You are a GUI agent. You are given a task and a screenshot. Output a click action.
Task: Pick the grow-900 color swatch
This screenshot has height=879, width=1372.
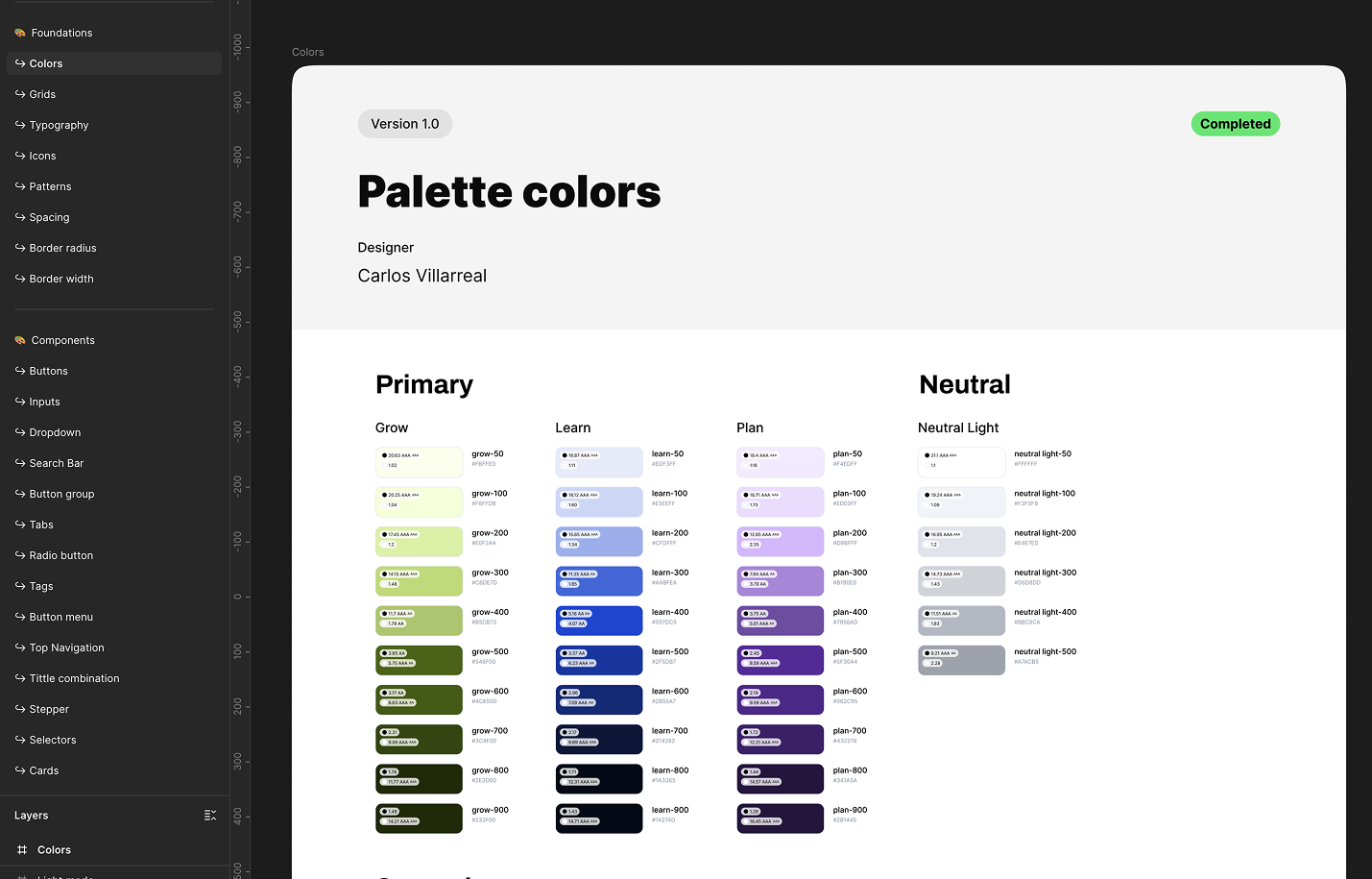419,818
